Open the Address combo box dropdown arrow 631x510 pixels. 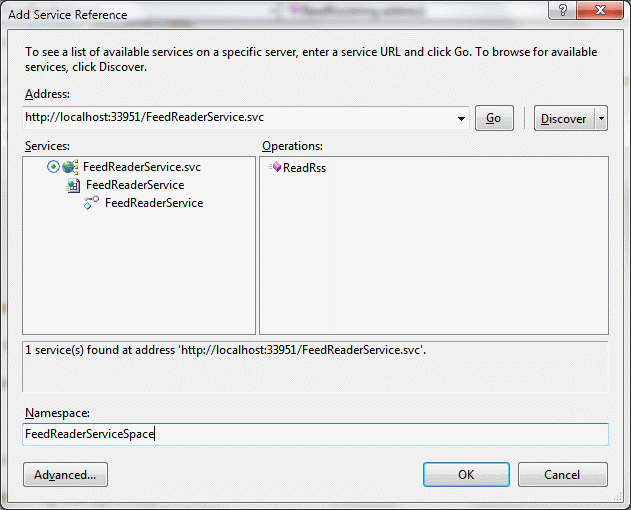[461, 118]
